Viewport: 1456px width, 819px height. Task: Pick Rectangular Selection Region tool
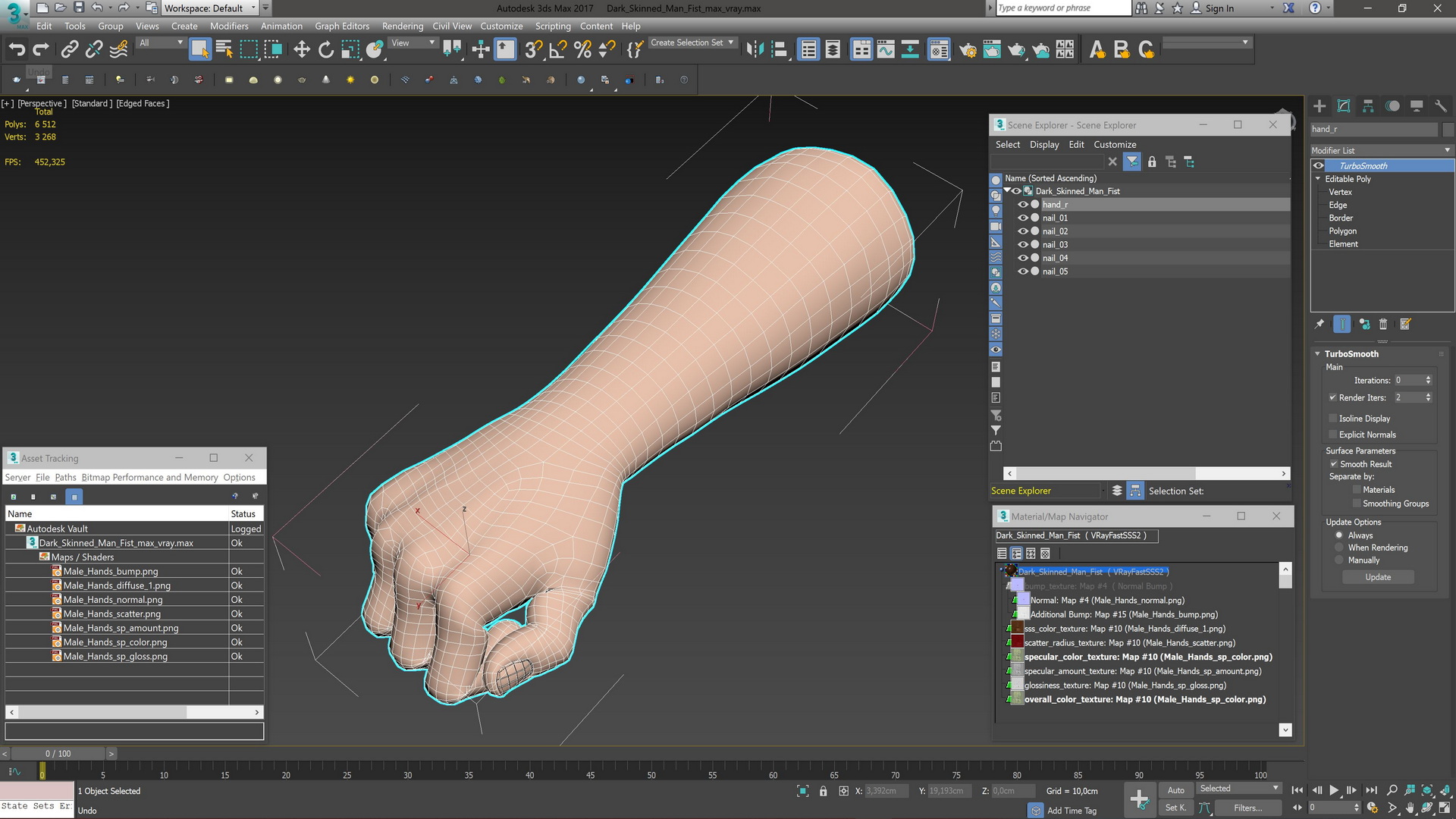click(x=249, y=49)
